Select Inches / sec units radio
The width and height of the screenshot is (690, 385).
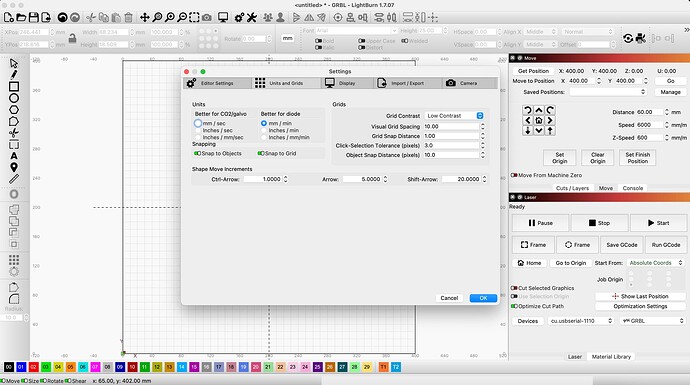tap(198, 130)
